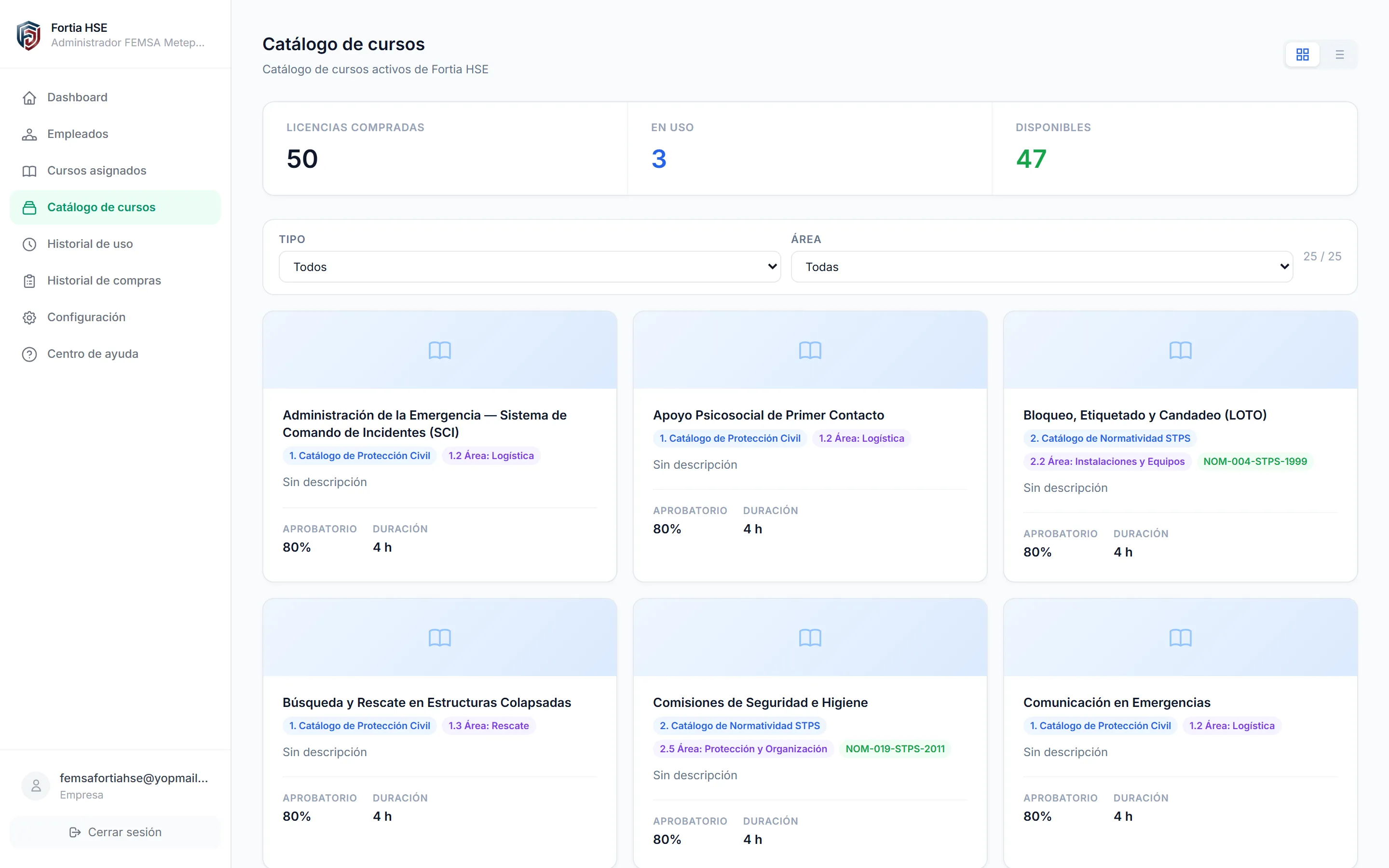Click the user avatar icon beside the email
This screenshot has width=1389, height=868.
point(36,786)
